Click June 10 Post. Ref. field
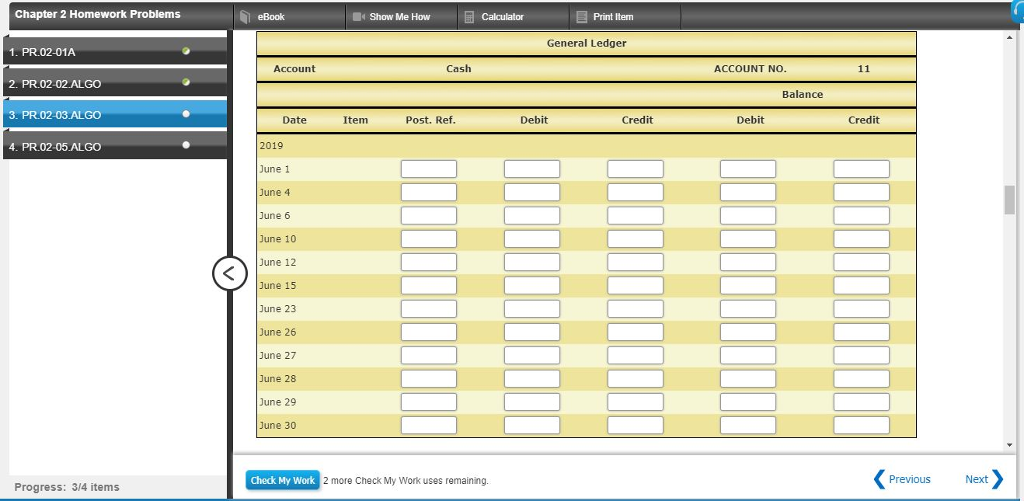The width and height of the screenshot is (1024, 501). [x=429, y=239]
